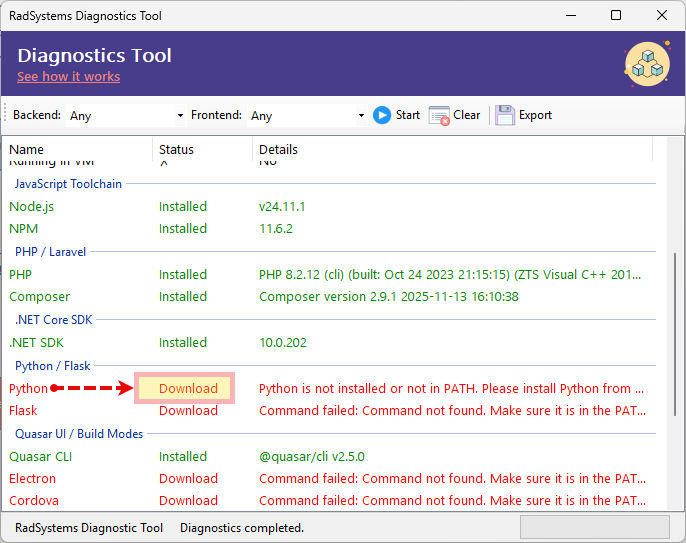
Task: Click Download for Electron
Action: (188, 479)
